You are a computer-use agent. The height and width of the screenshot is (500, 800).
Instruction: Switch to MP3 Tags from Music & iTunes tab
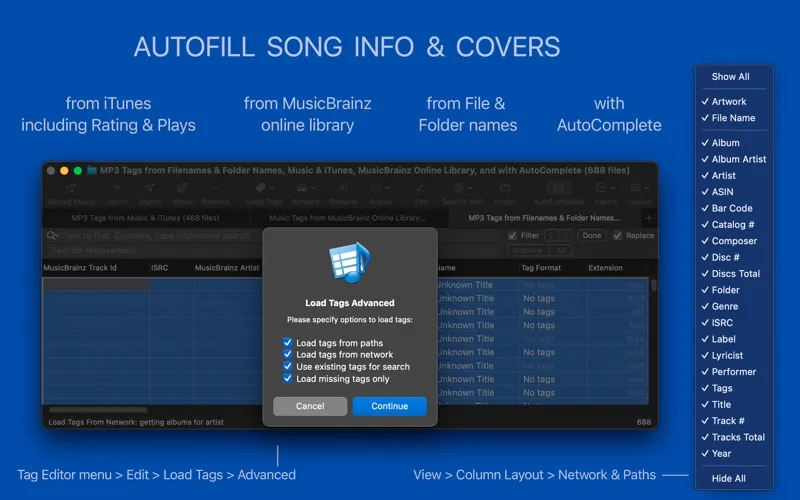point(145,218)
